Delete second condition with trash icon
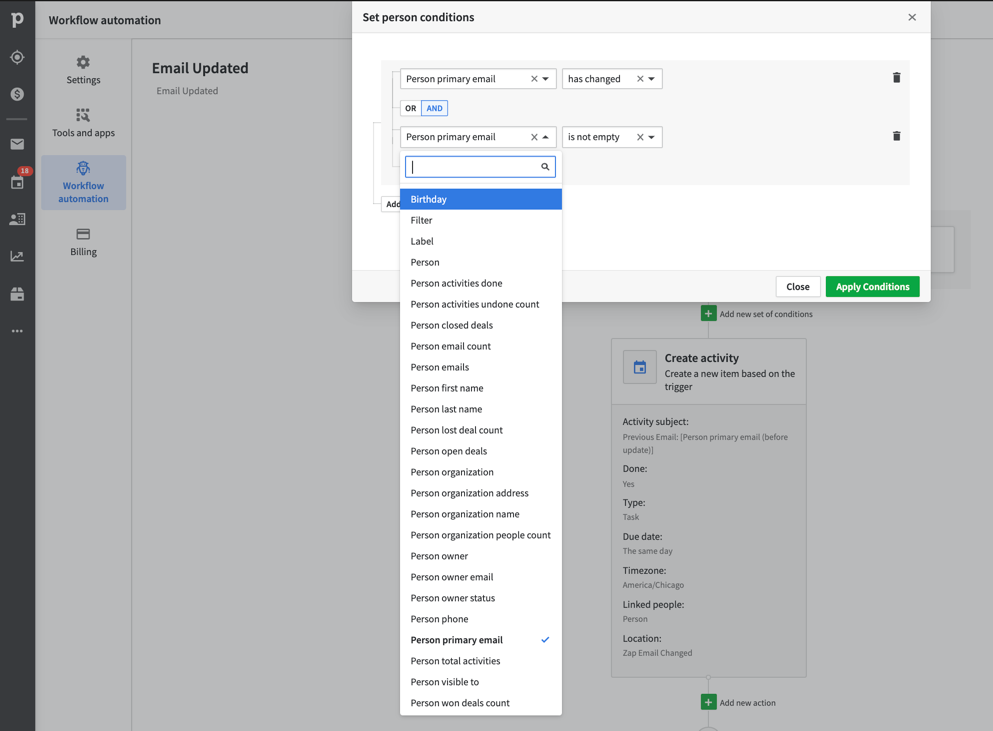The width and height of the screenshot is (993, 731). (896, 136)
